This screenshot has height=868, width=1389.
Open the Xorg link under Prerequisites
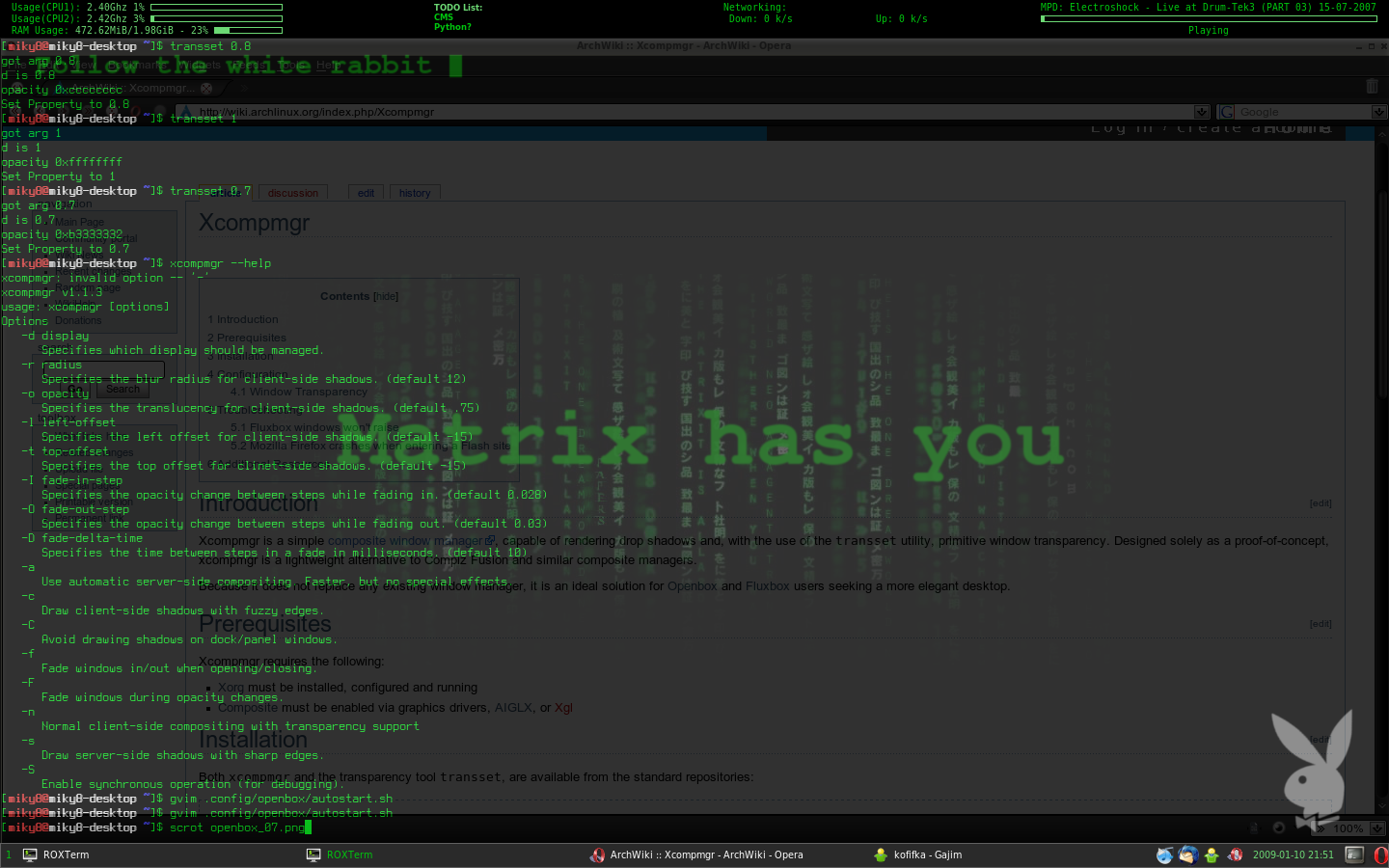click(x=231, y=688)
